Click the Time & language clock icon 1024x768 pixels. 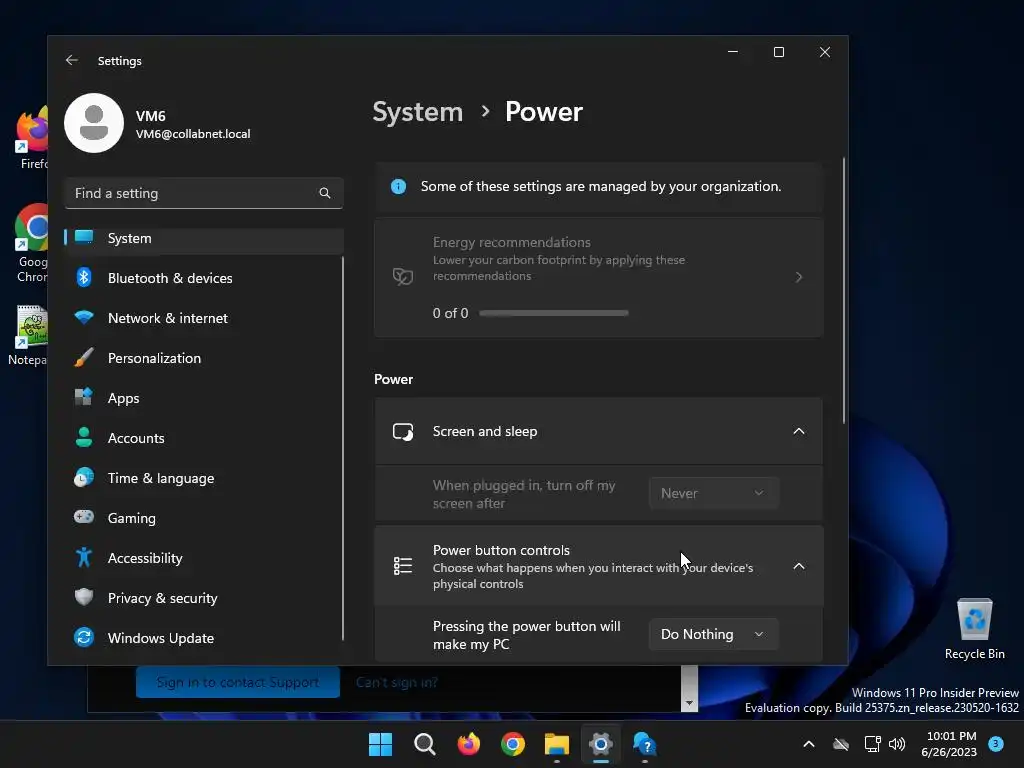(84, 477)
